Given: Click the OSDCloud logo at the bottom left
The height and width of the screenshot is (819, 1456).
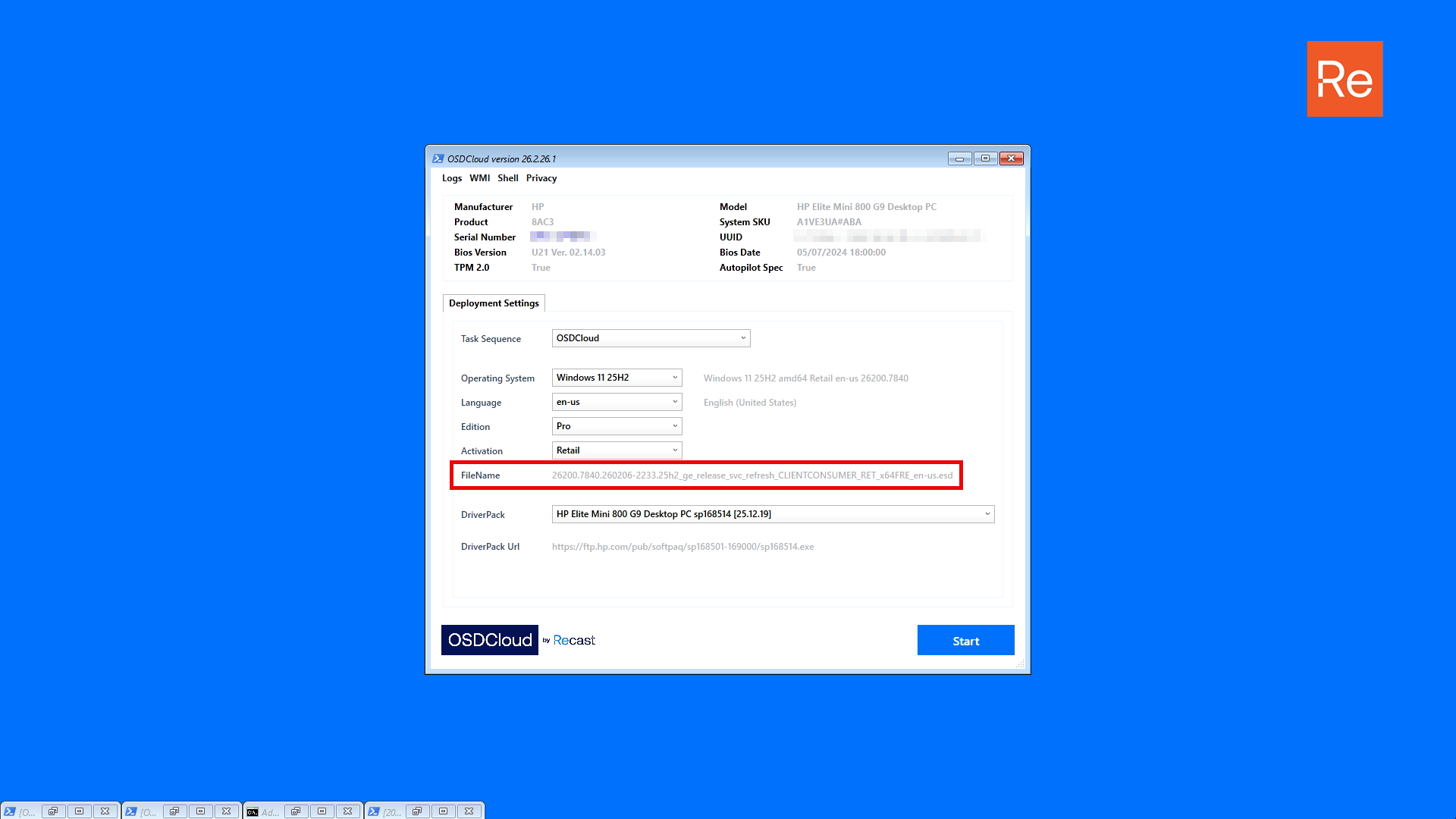Looking at the screenshot, I should (490, 640).
